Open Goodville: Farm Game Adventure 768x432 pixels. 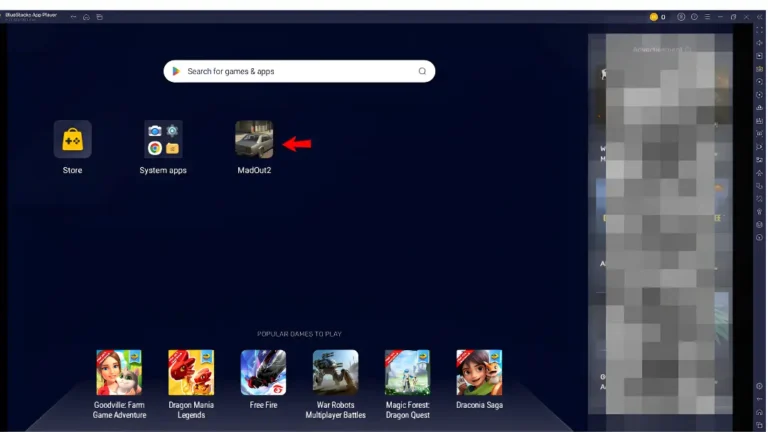(119, 372)
